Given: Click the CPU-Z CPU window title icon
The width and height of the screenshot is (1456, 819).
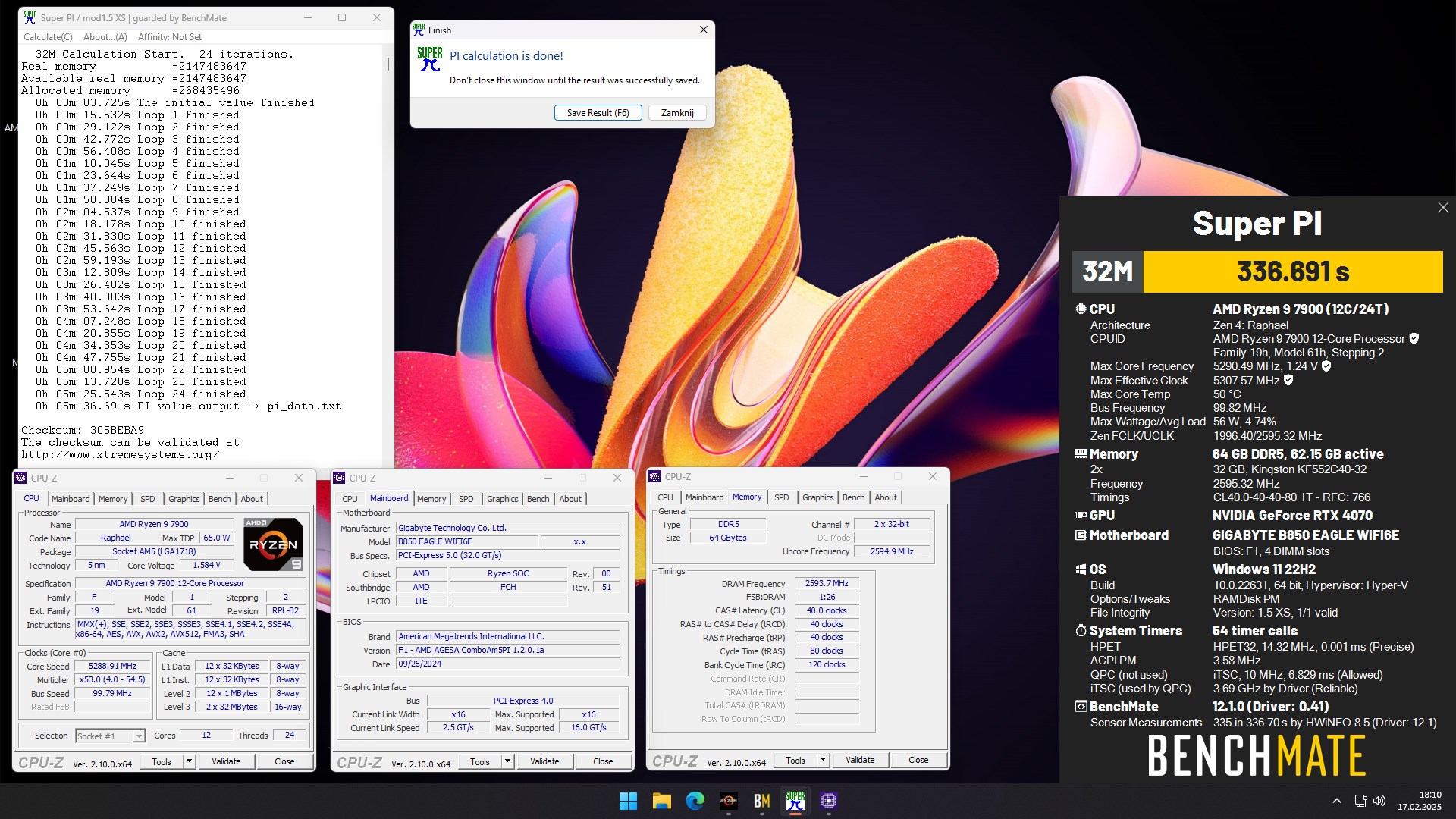Looking at the screenshot, I should click(x=20, y=478).
